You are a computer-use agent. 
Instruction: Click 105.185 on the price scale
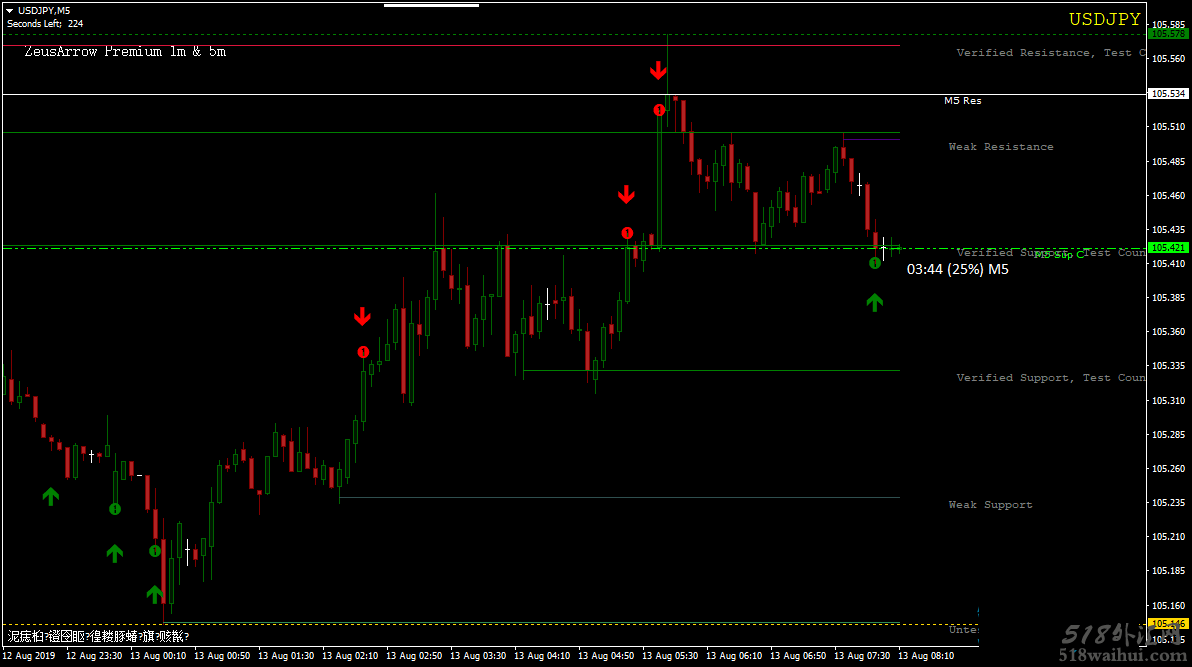coord(1168,570)
